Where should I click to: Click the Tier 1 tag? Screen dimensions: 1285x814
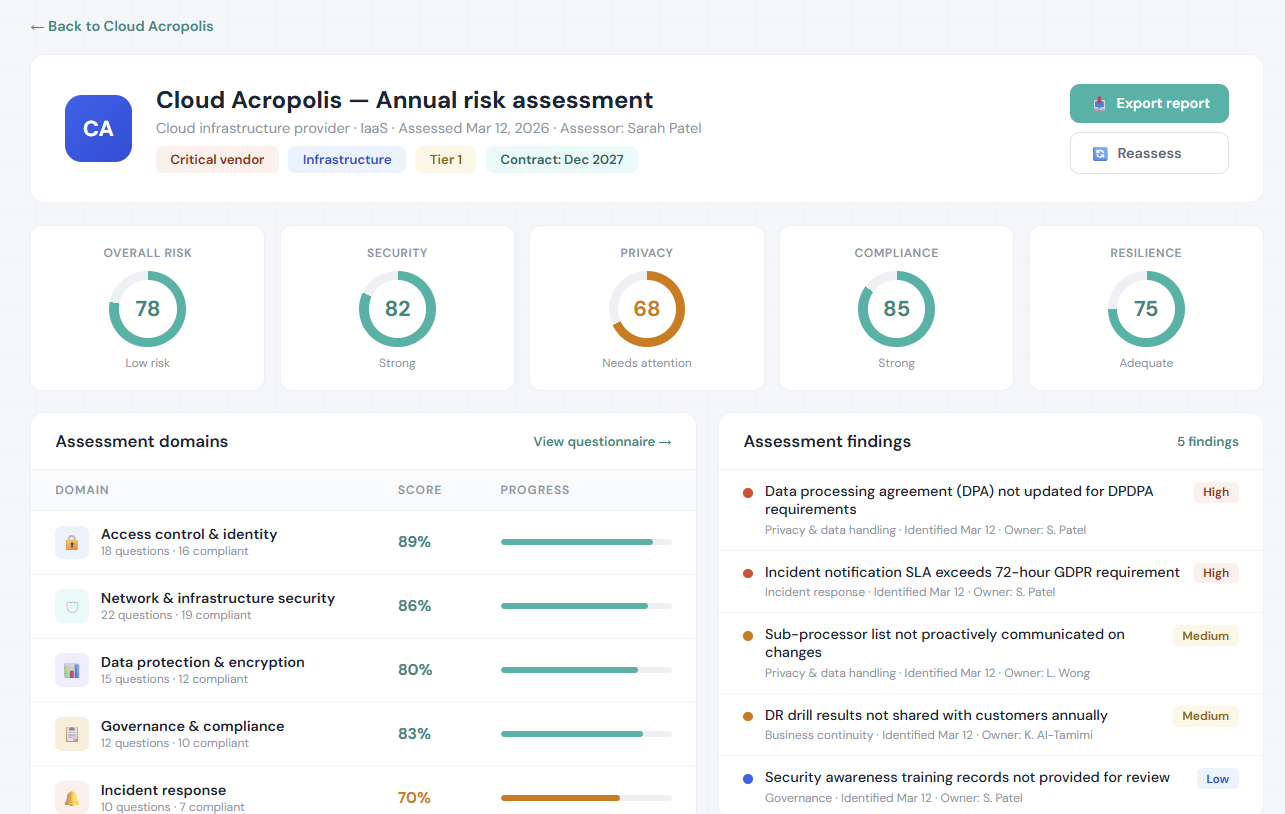click(446, 159)
